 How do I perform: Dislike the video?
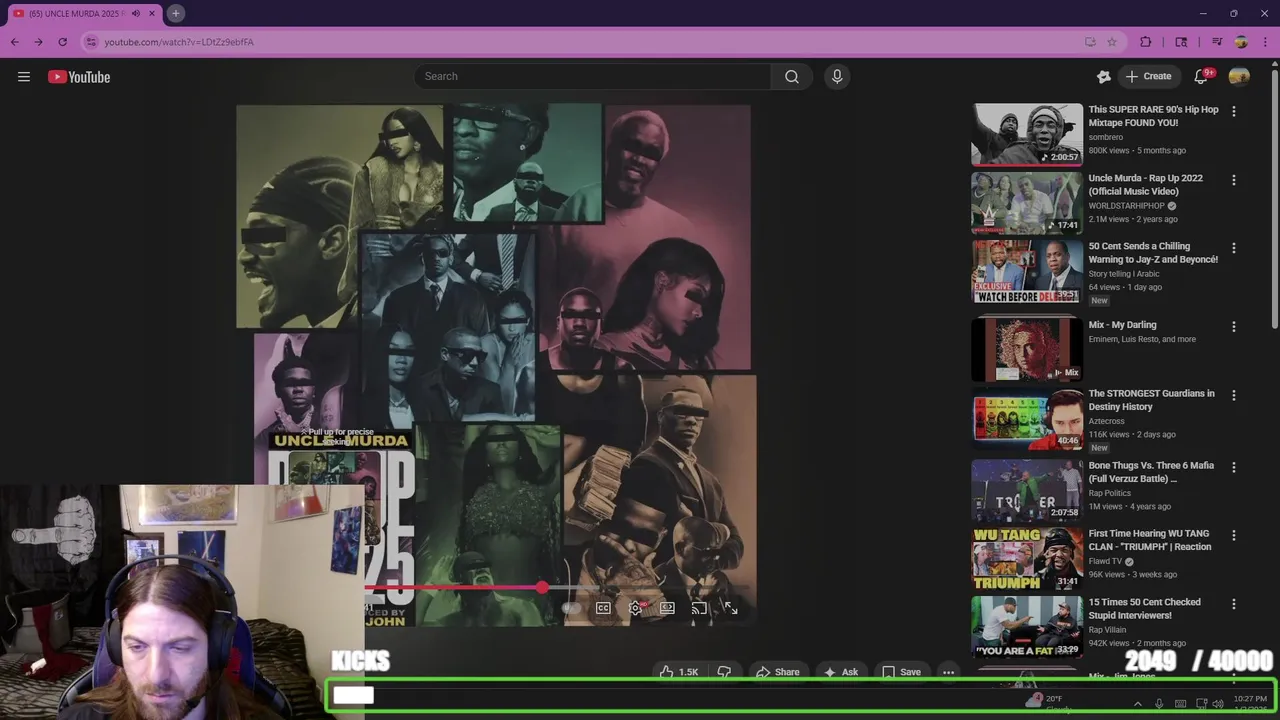tap(724, 672)
